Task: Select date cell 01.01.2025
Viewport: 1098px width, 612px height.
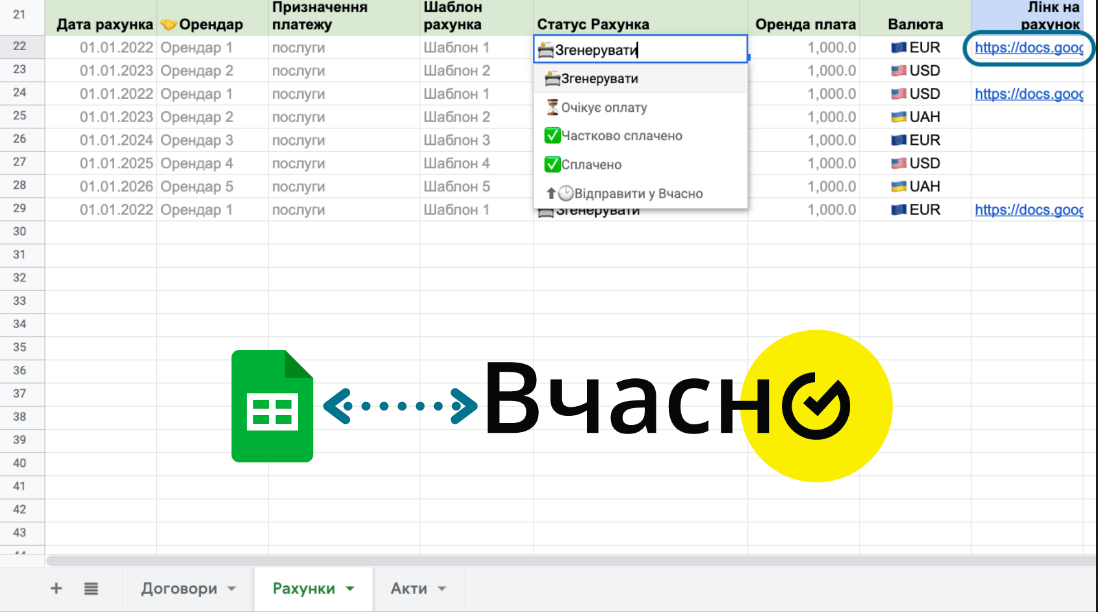Action: point(101,163)
